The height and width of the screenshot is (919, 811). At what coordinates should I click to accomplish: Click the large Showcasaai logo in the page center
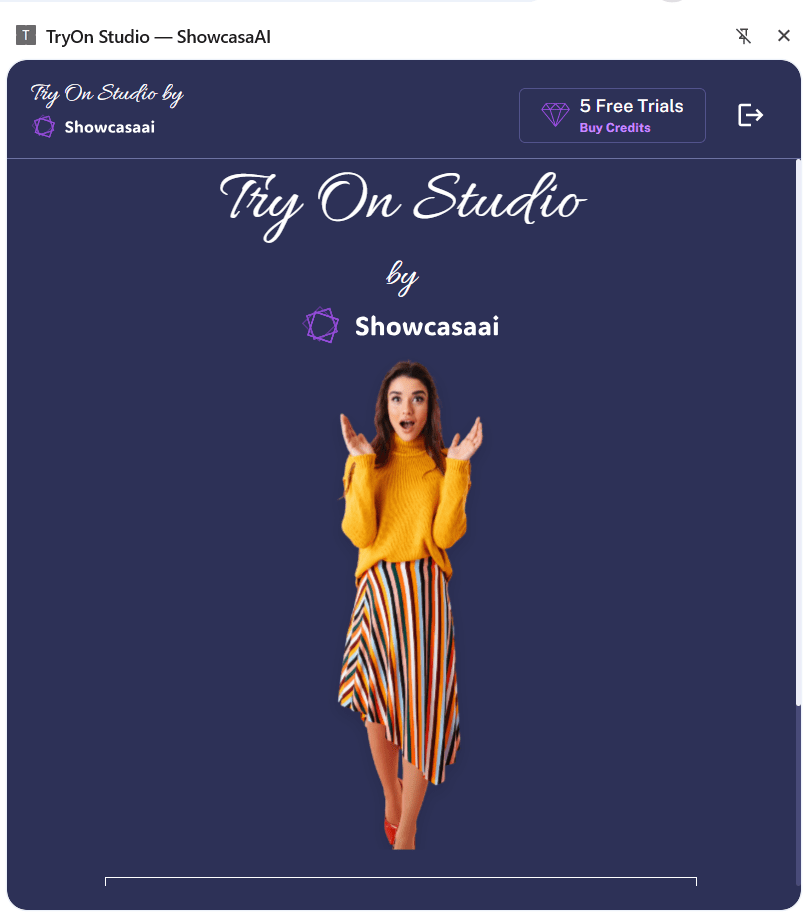click(x=320, y=324)
